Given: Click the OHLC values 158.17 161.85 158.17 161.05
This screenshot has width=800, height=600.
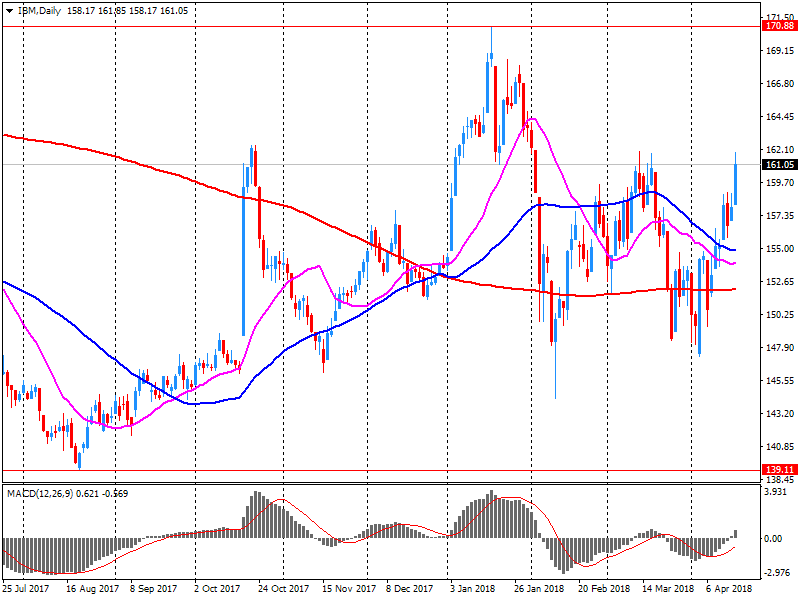Looking at the screenshot, I should (x=128, y=11).
